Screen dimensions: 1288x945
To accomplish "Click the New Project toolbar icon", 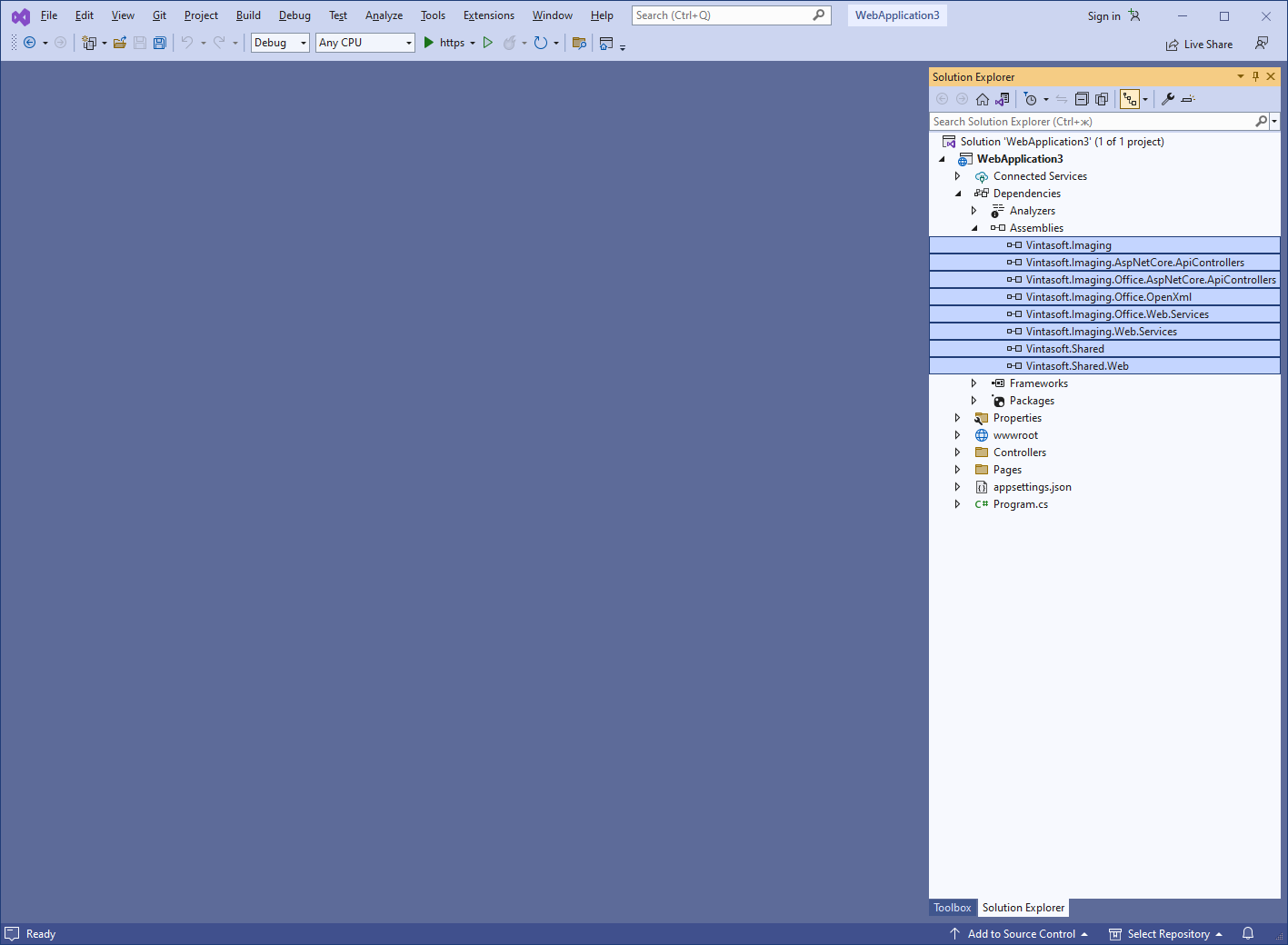I will 89,43.
